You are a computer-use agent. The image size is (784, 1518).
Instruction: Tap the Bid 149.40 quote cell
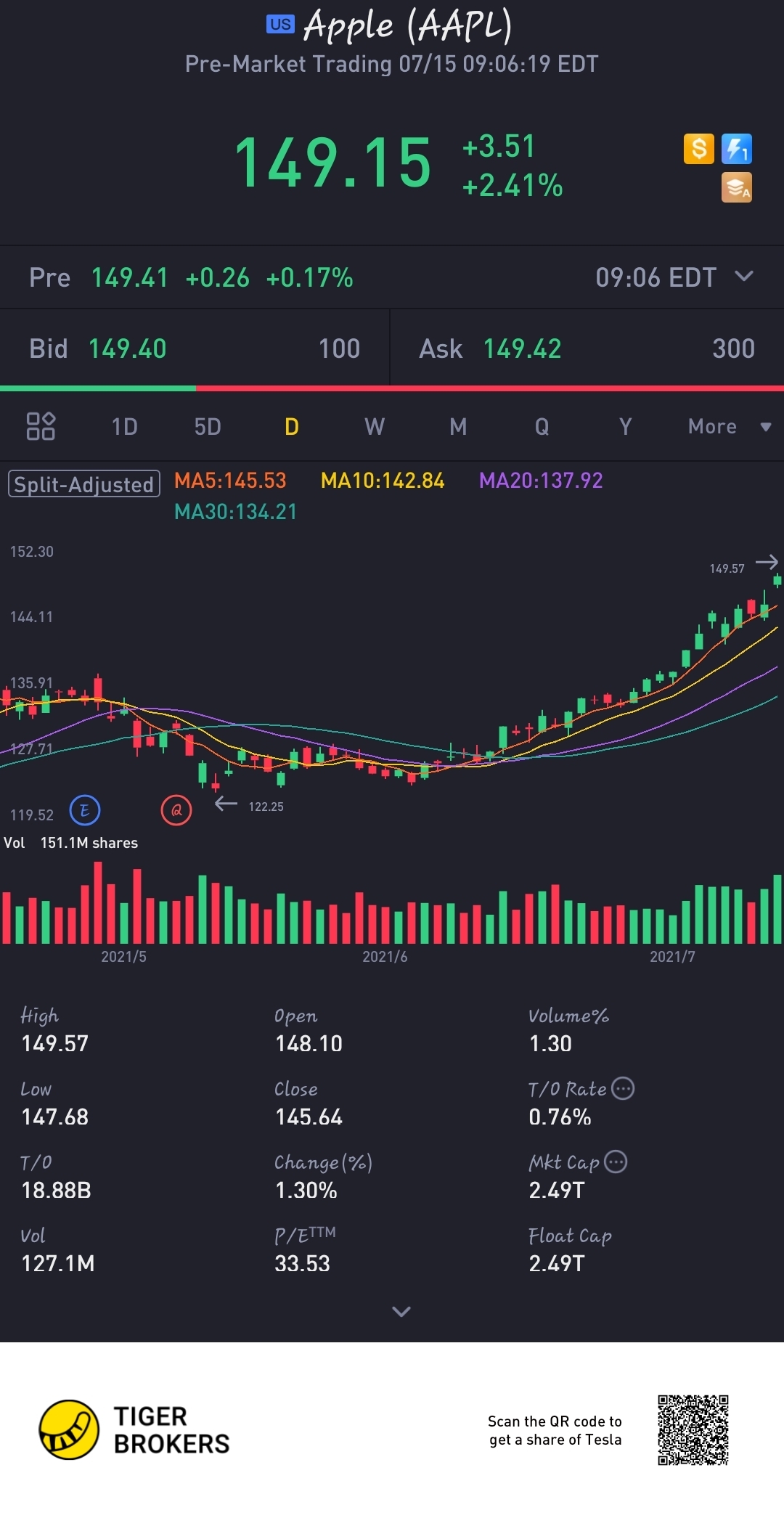[195, 348]
